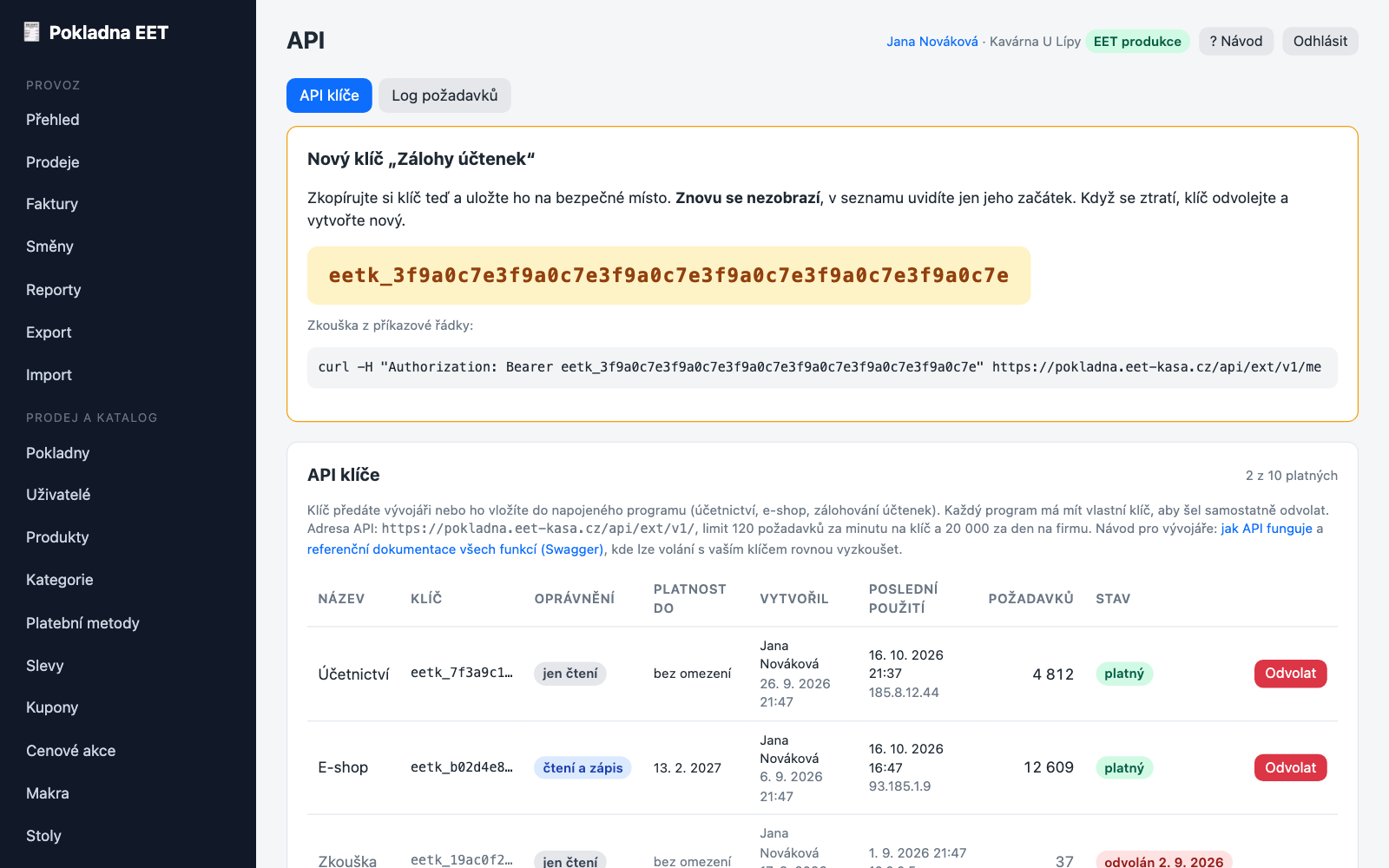This screenshot has height=868, width=1389.
Task: Click the curl command example block
Action: pyautogui.click(x=822, y=367)
